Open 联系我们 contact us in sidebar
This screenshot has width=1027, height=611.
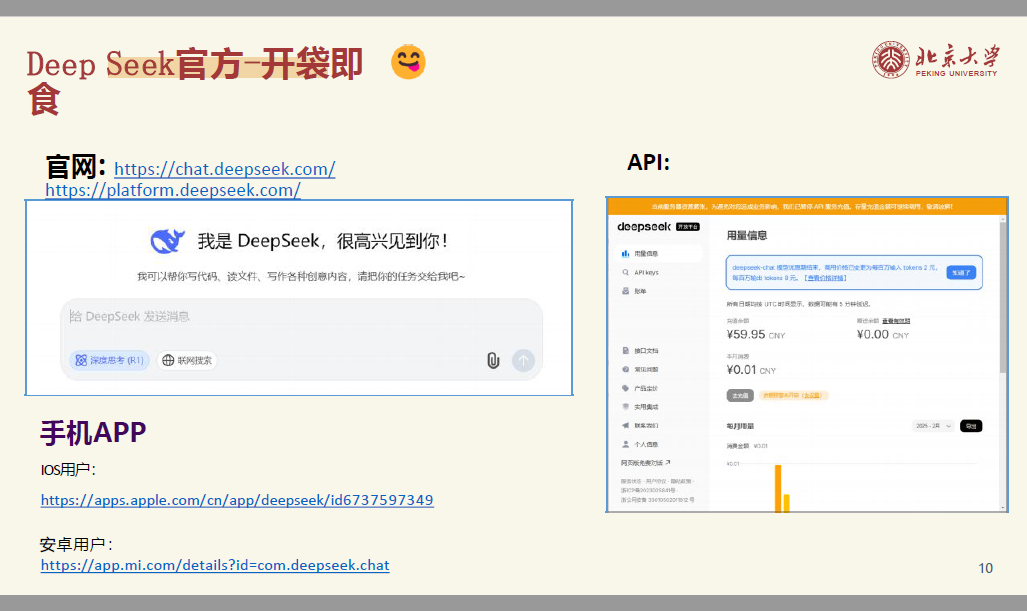(x=641, y=426)
